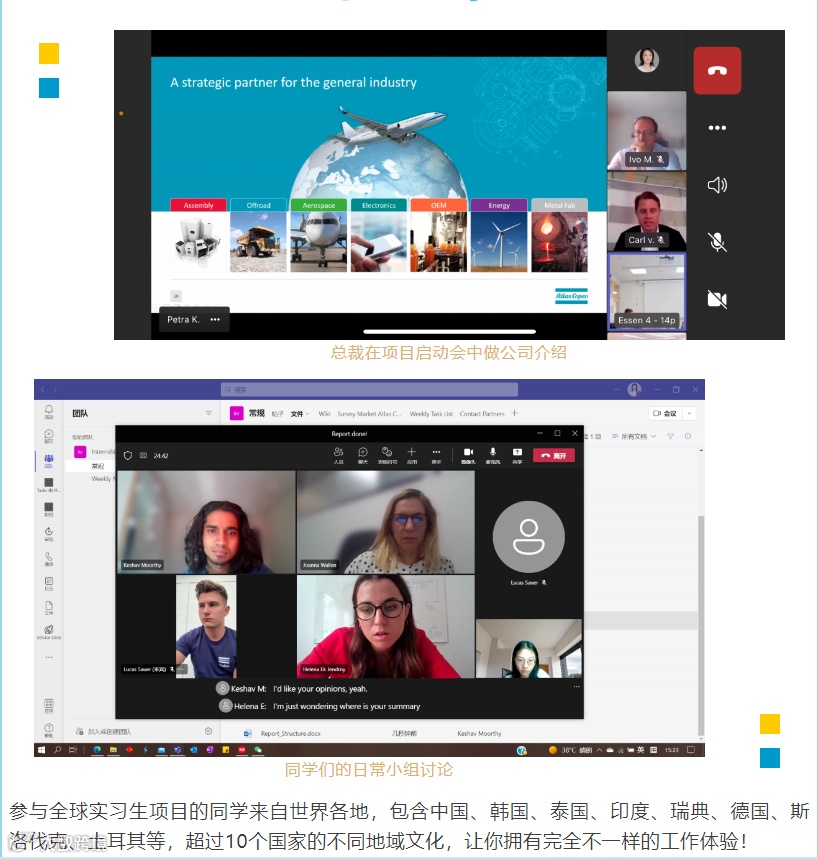Hang up with the red end-call button in the slide meeting
The image size is (818, 859).
[717, 70]
